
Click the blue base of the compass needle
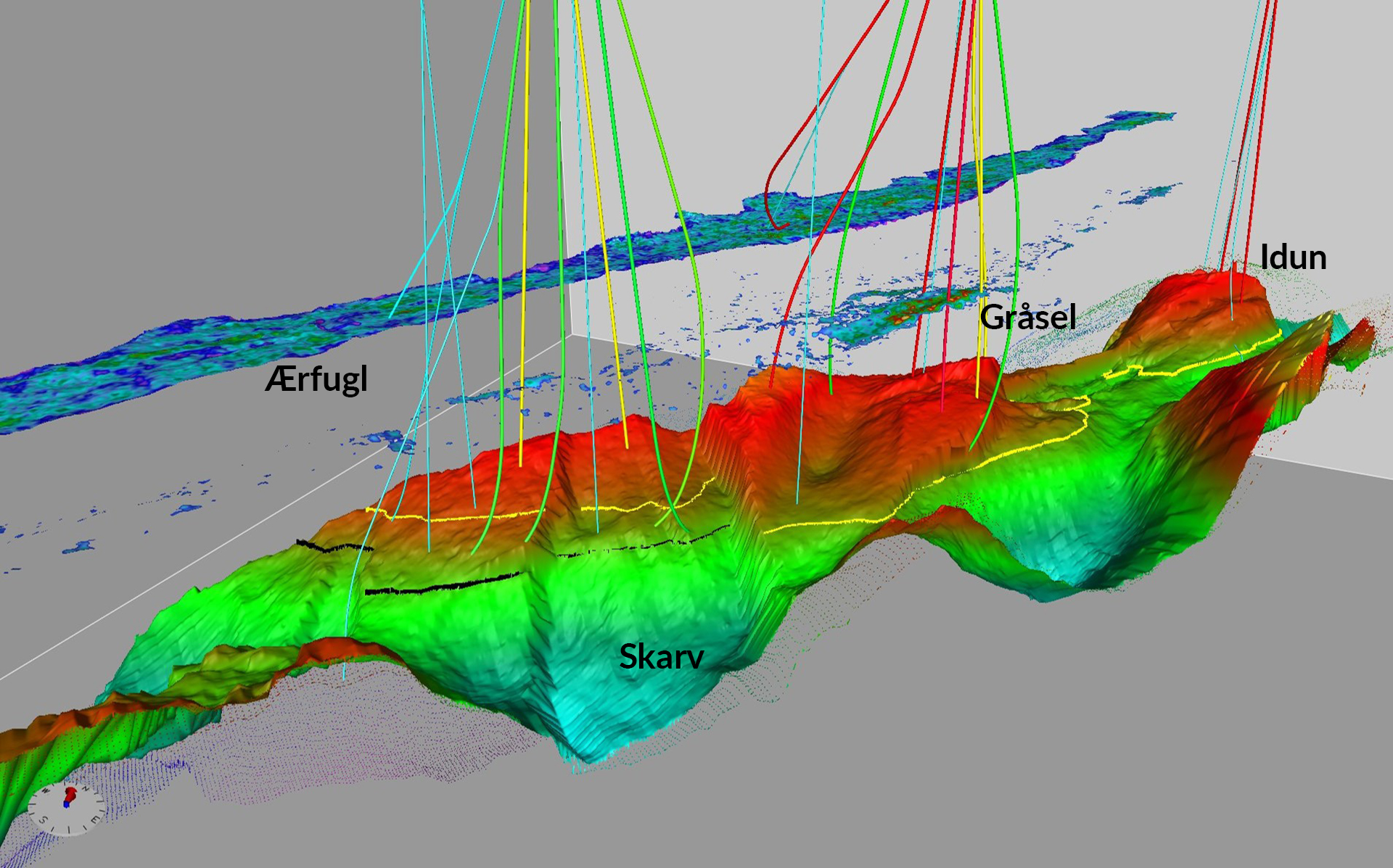point(66,805)
